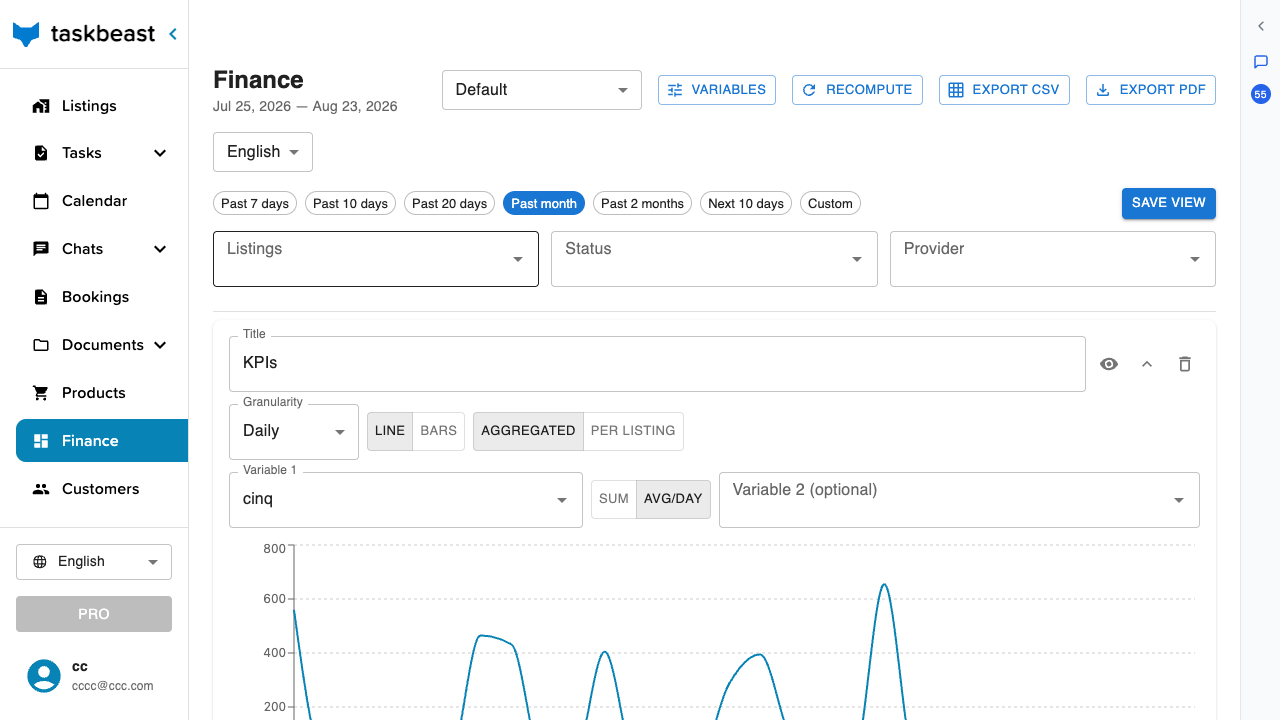1280x720 pixels.
Task: Click the Finance dashboard icon
Action: pos(41,441)
